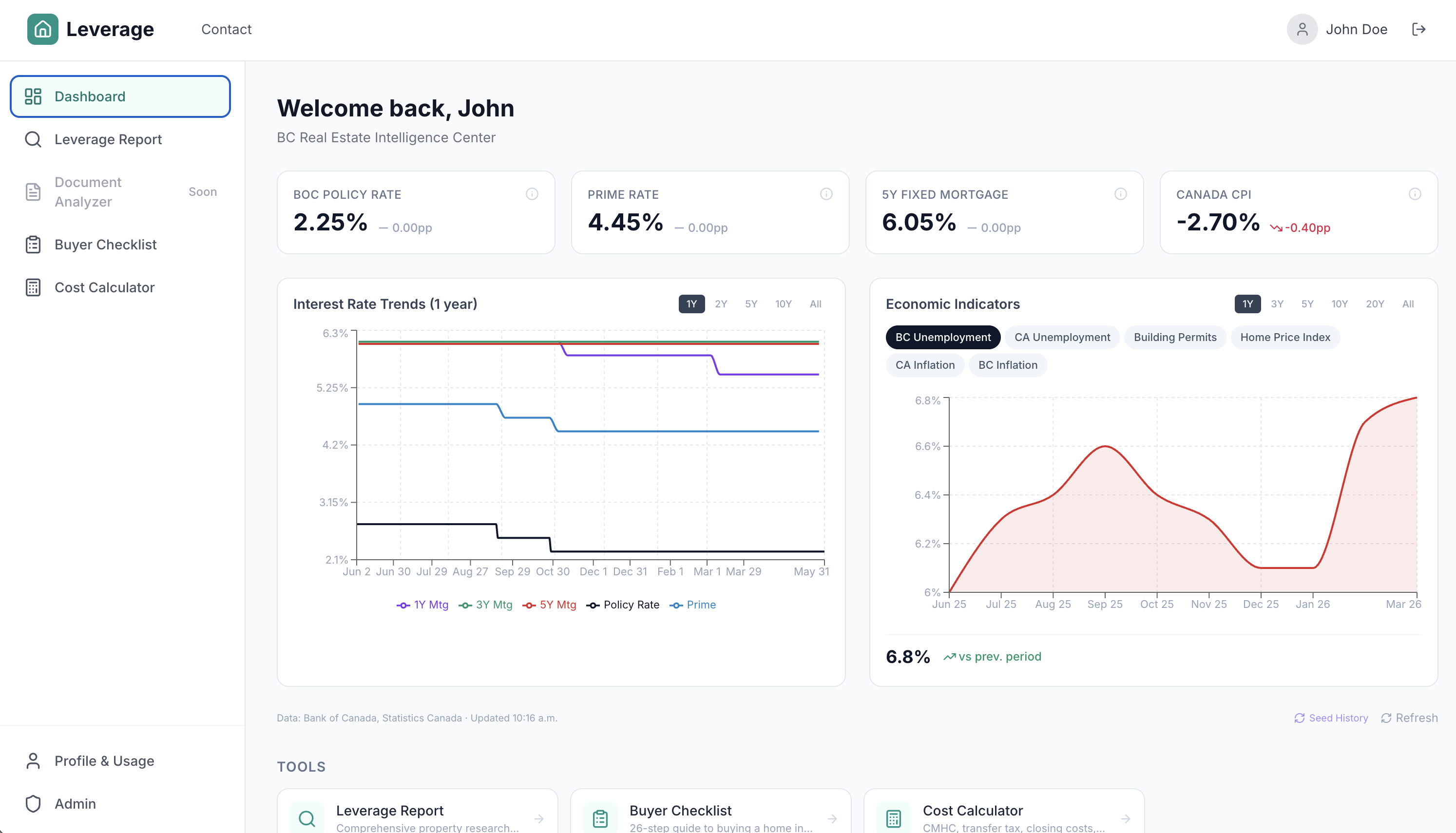Show info for Canada CPI card

click(x=1415, y=194)
